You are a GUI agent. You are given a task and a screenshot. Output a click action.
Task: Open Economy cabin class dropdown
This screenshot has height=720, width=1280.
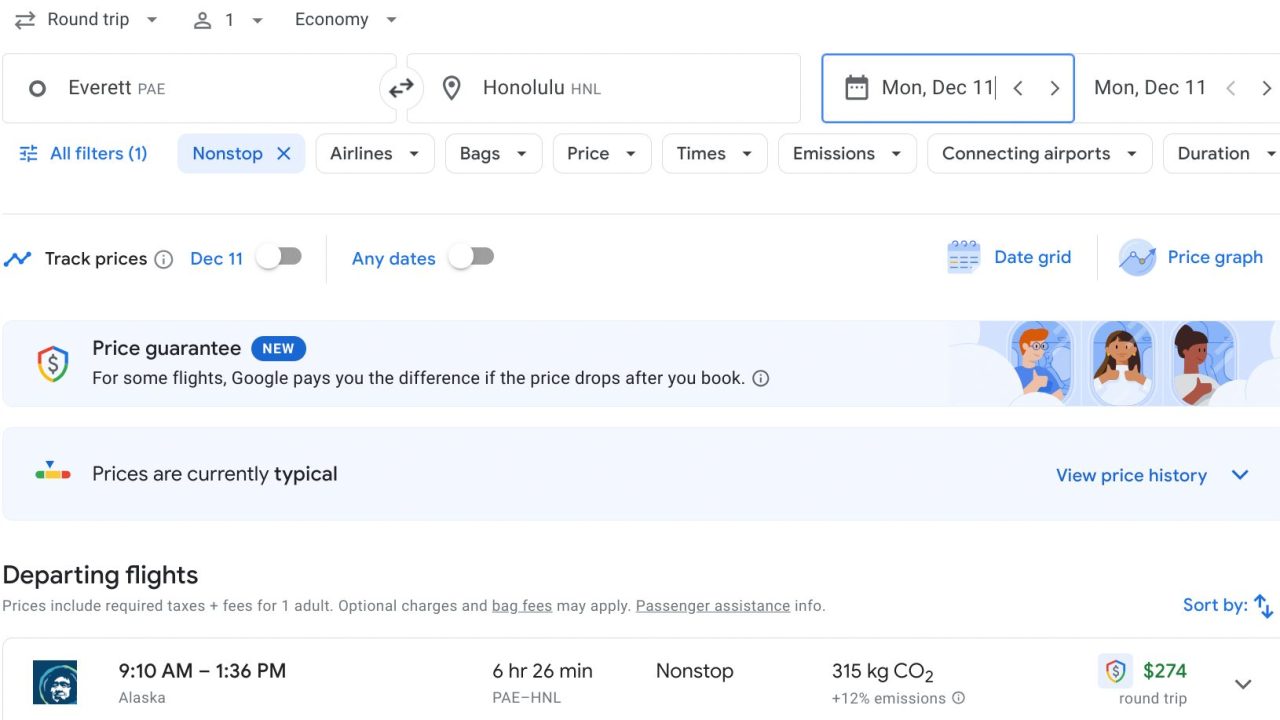click(346, 20)
